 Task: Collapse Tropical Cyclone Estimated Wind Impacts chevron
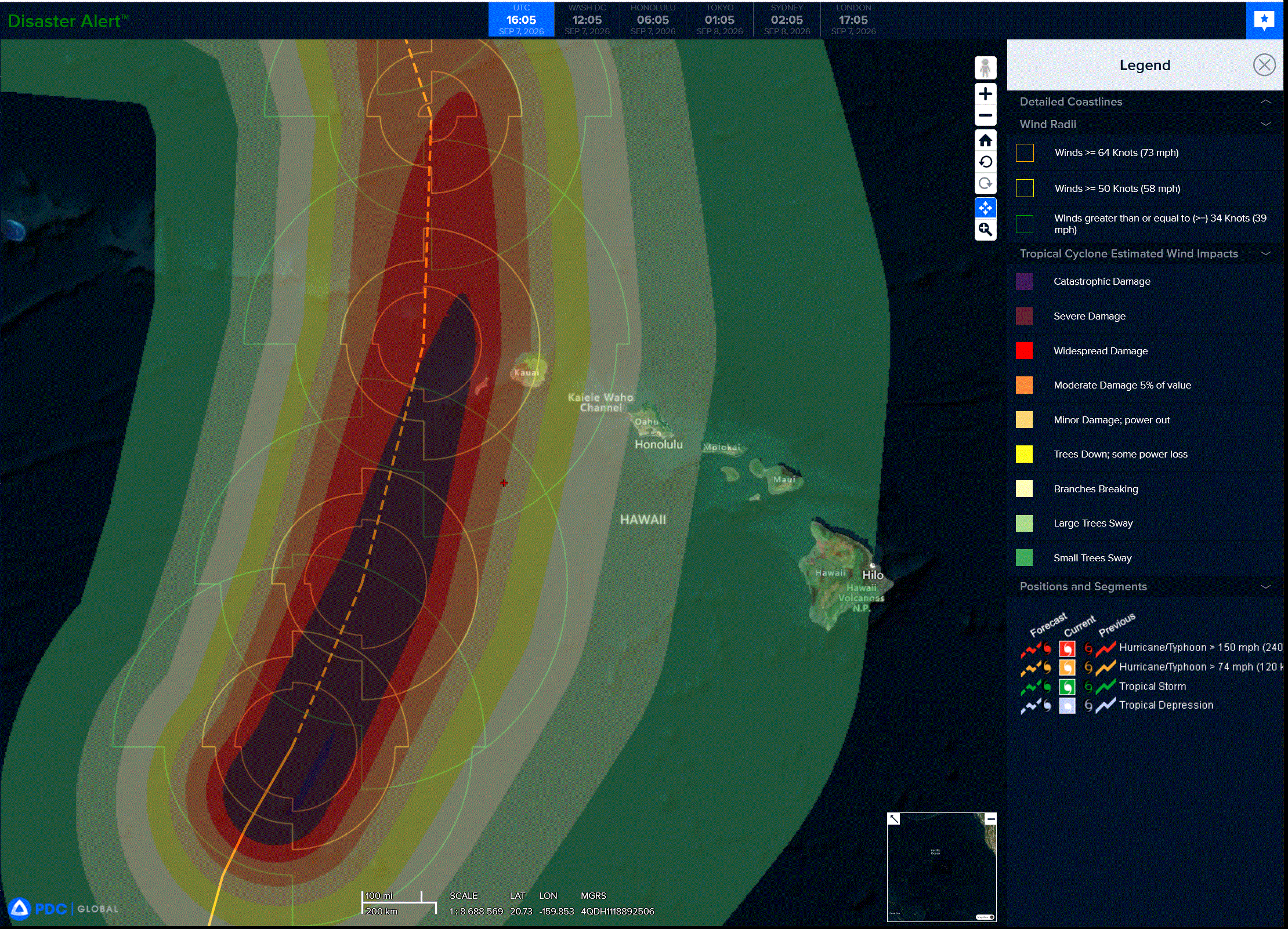click(1265, 253)
